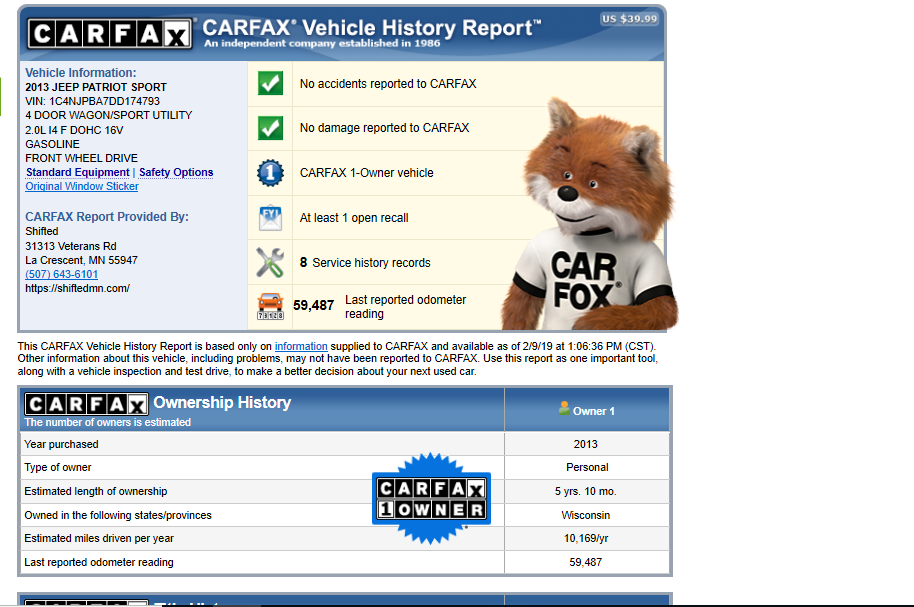The image size is (914, 607).
Task: Click 'An independent company established in 1986' tagline
Action: [x=322, y=43]
